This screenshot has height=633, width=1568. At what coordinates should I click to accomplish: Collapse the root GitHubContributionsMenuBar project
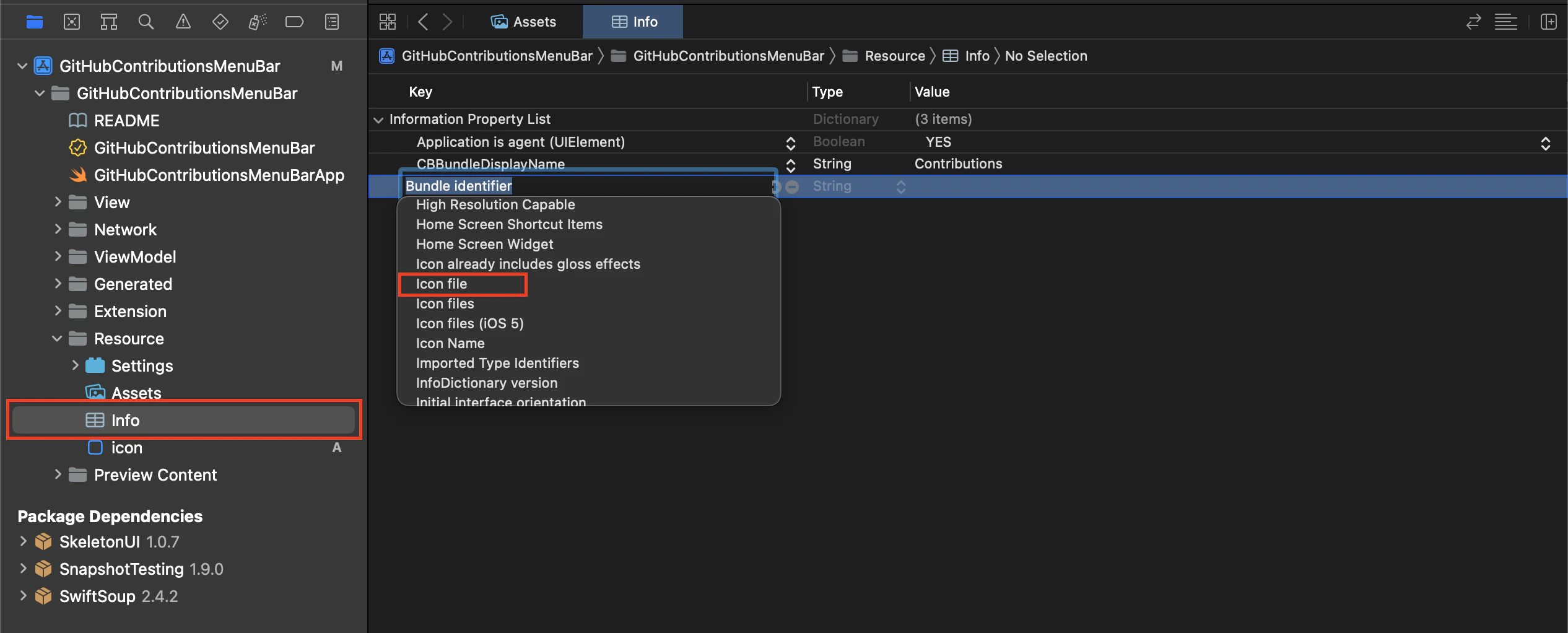[22, 66]
